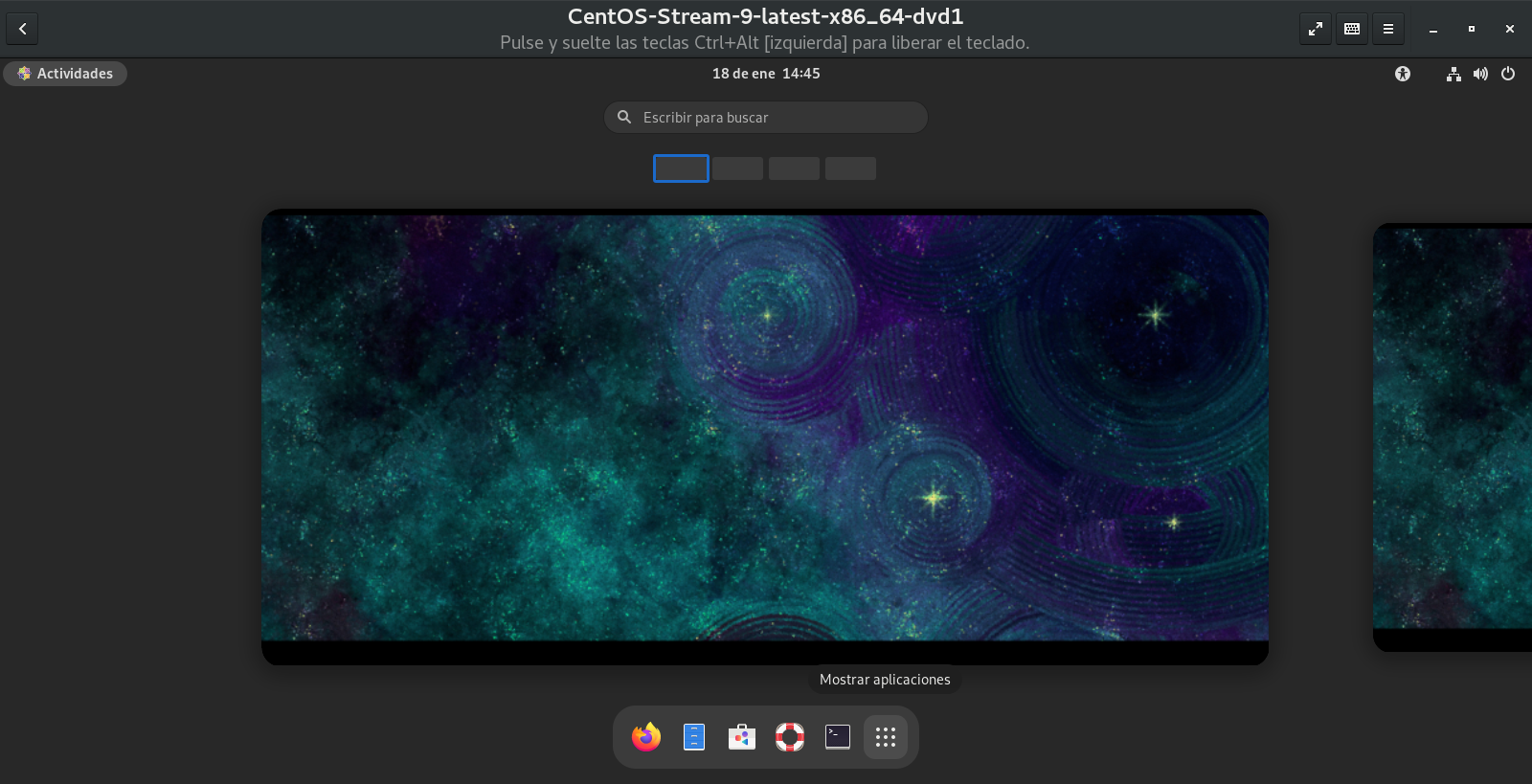This screenshot has width=1532, height=784.
Task: Open the power menu icon
Action: (1508, 74)
